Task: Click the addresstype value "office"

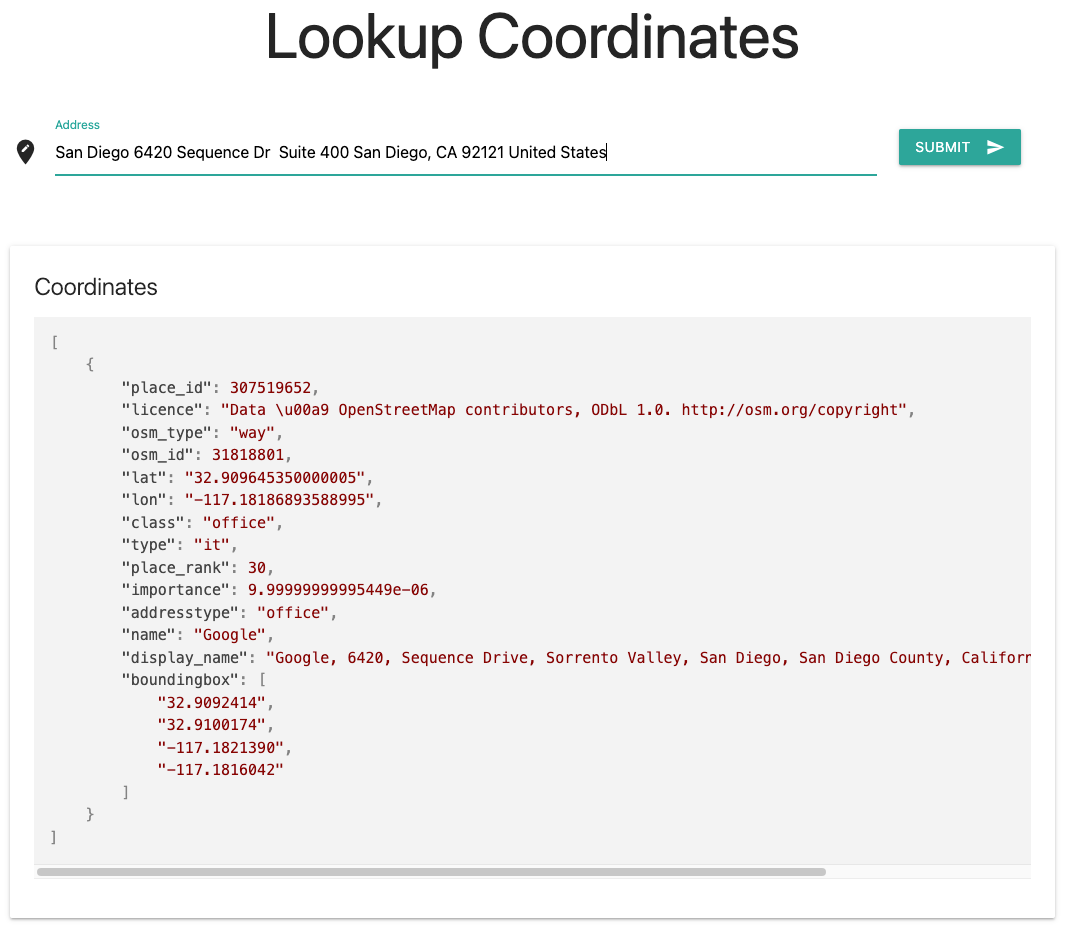Action: point(294,611)
